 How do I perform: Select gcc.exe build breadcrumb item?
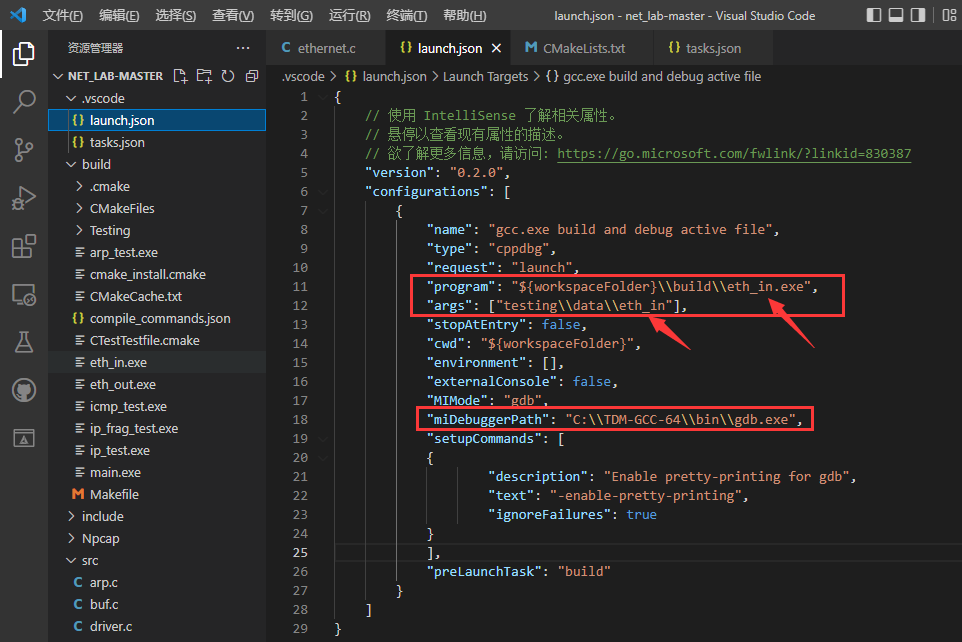[x=654, y=77]
